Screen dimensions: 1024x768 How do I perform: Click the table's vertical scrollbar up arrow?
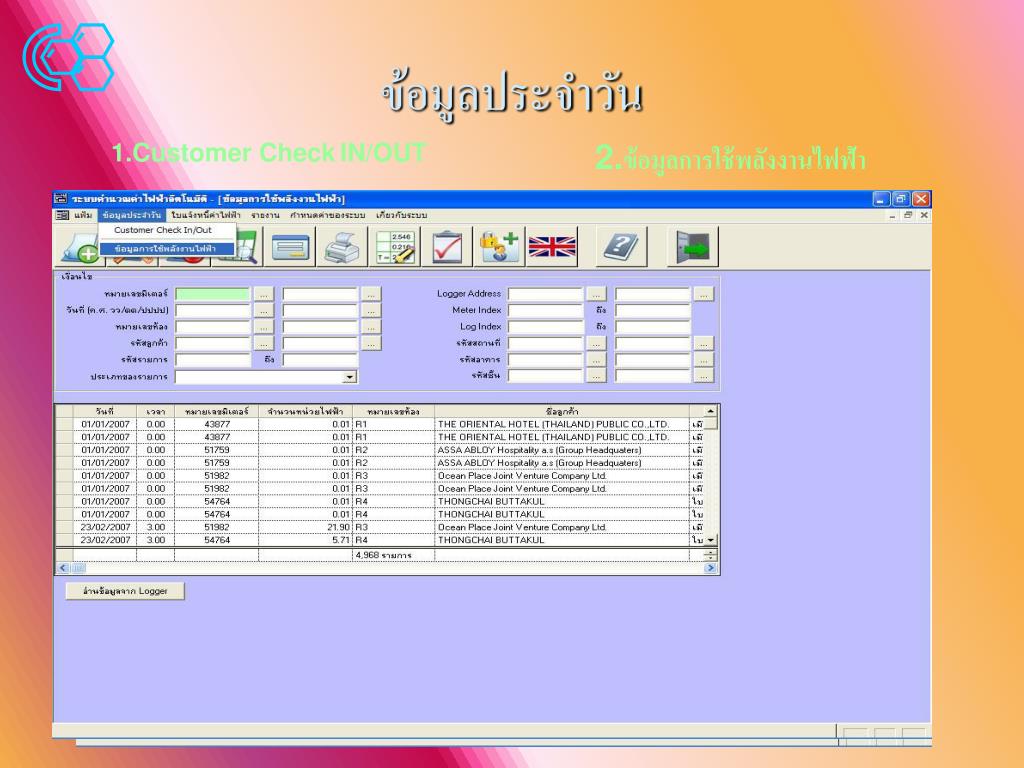711,411
